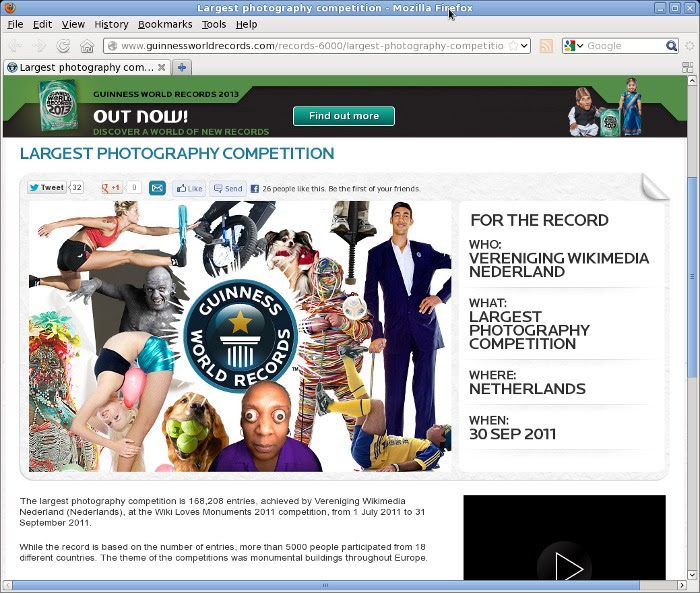This screenshot has height=593, width=700.
Task: Click the vertical scrollbar thumb
Action: [692, 277]
